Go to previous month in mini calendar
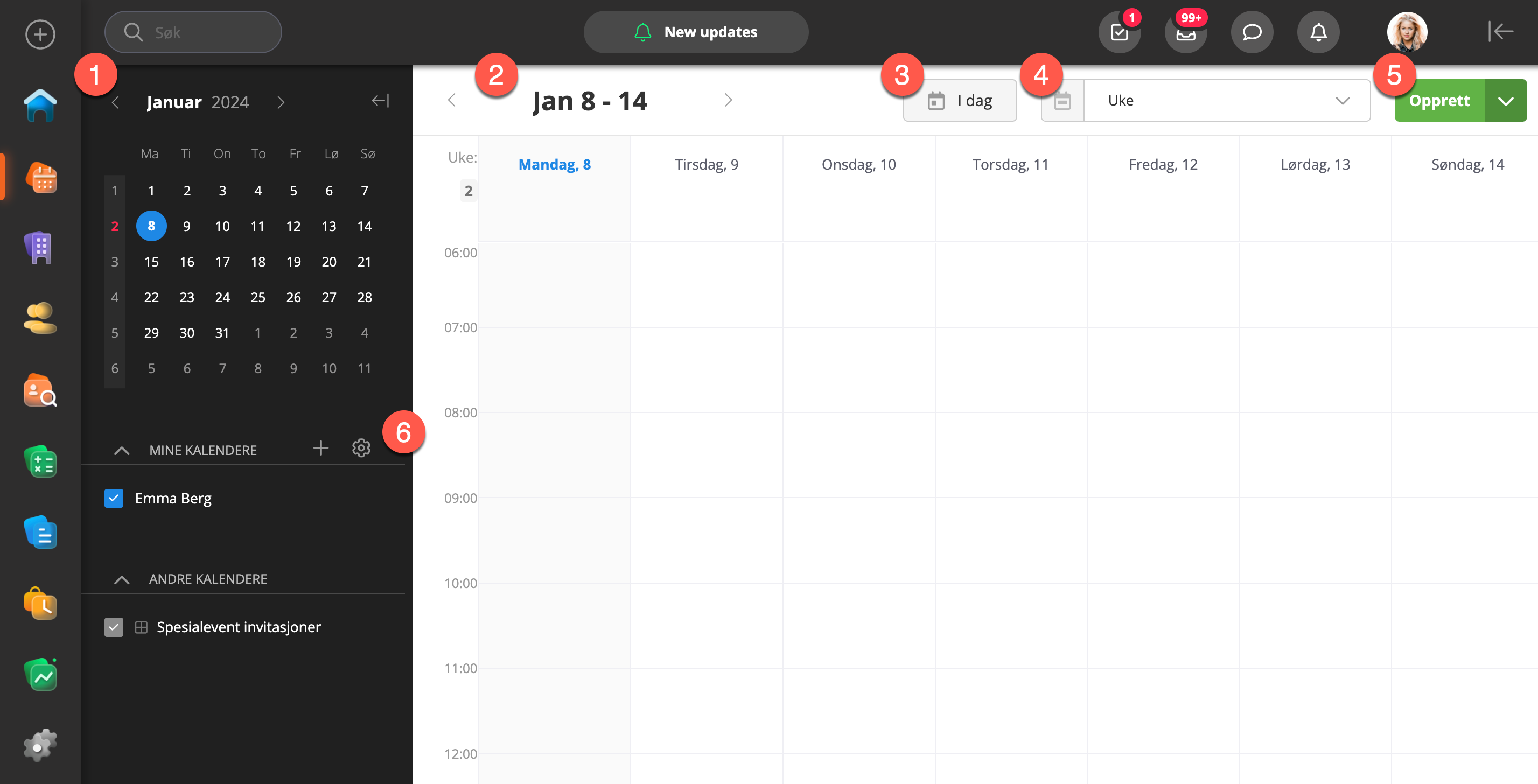The width and height of the screenshot is (1538, 784). coord(116,103)
